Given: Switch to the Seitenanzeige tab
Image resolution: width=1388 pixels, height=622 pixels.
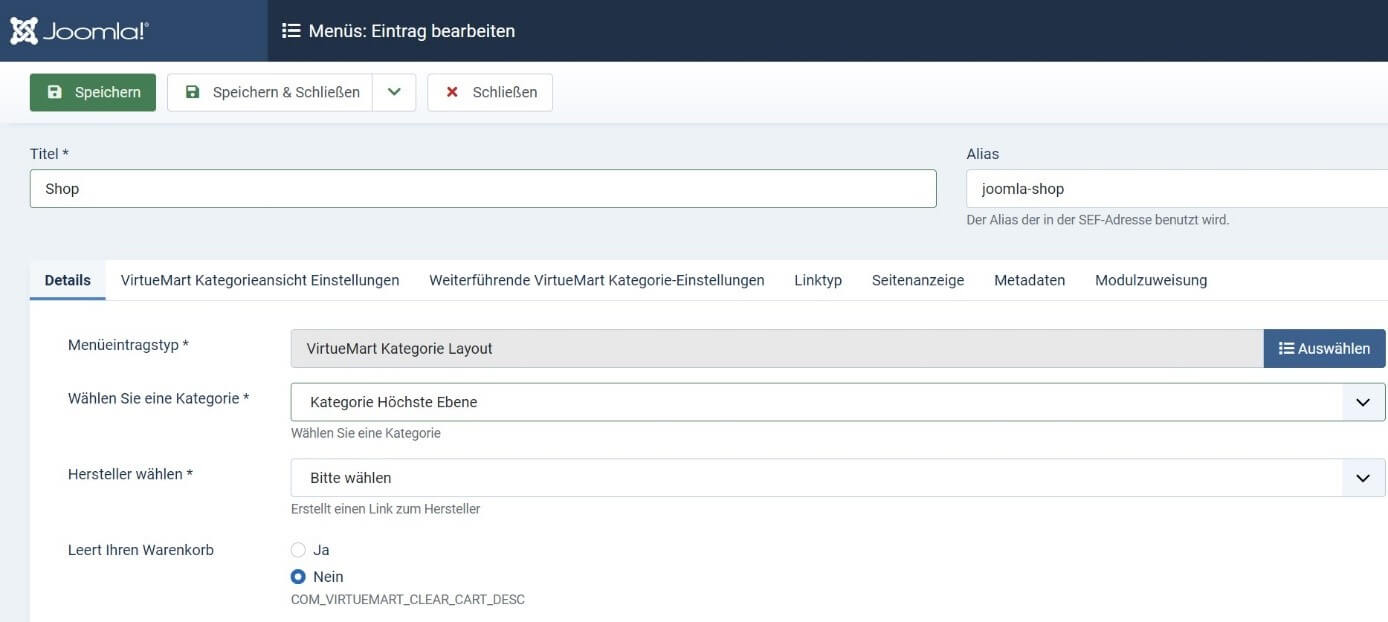Looking at the screenshot, I should [x=918, y=280].
